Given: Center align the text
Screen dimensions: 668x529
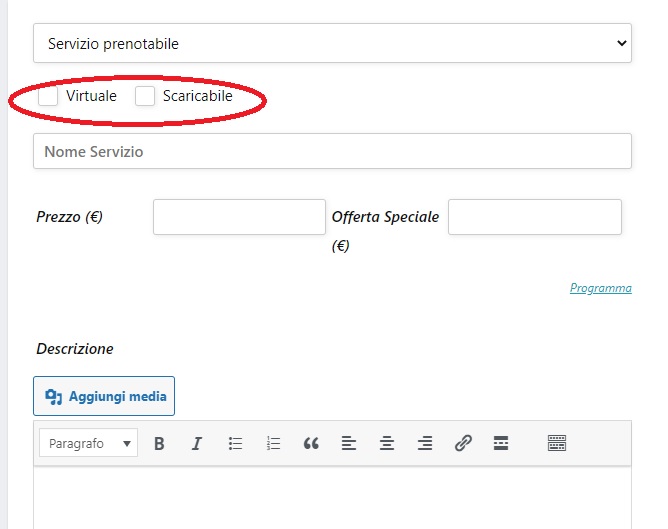Looking at the screenshot, I should click(x=387, y=444).
